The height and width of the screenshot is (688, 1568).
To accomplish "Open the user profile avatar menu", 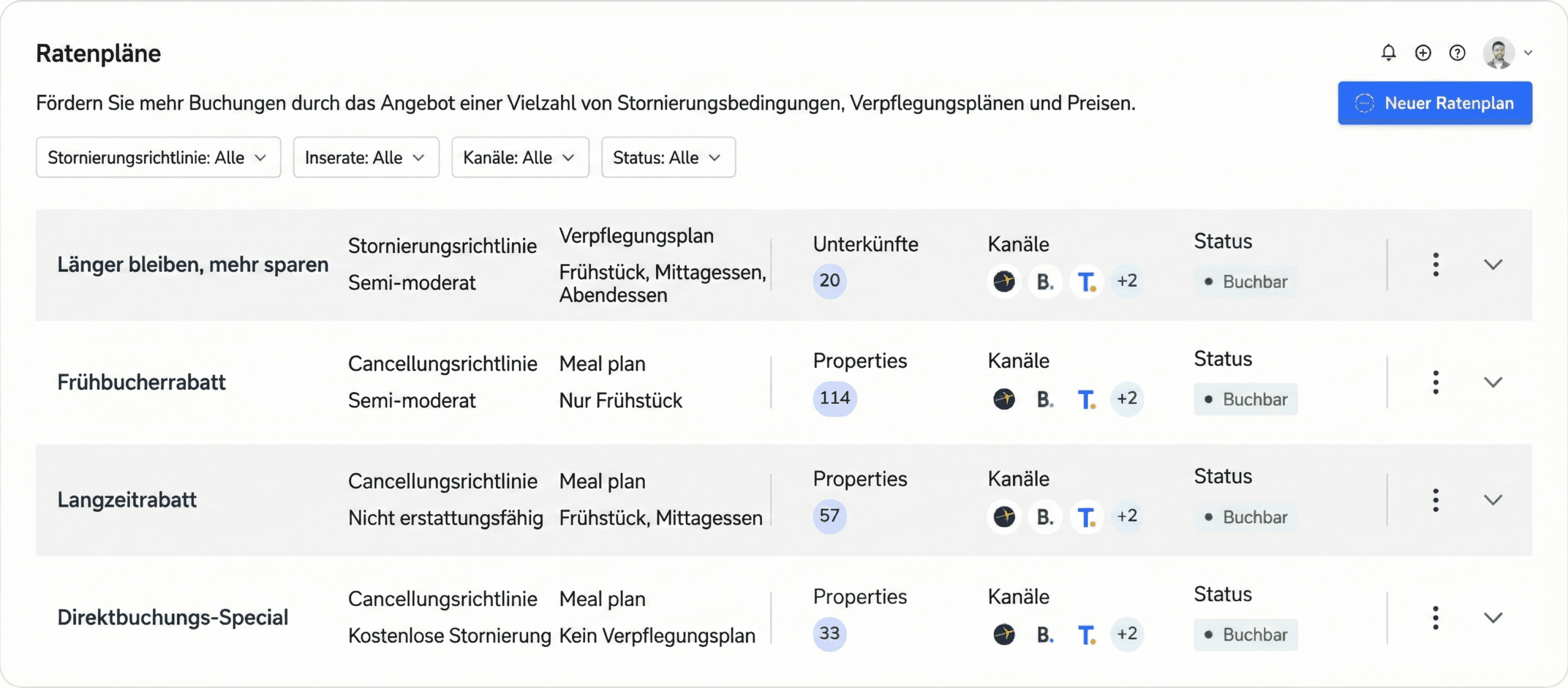I will click(1507, 53).
